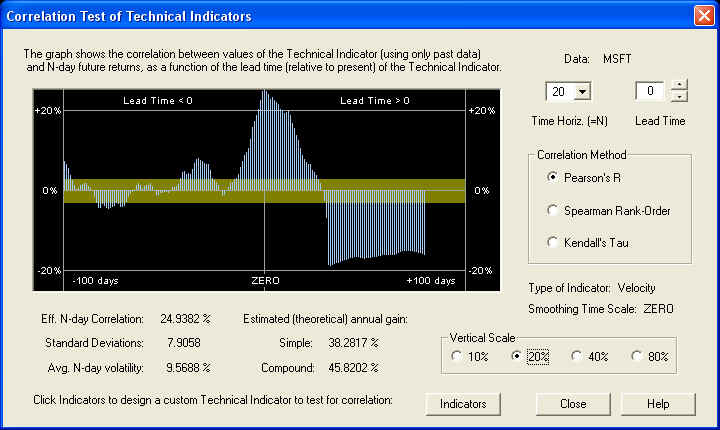The image size is (720, 430).
Task: Click the +100 days graph label
Action: [431, 280]
